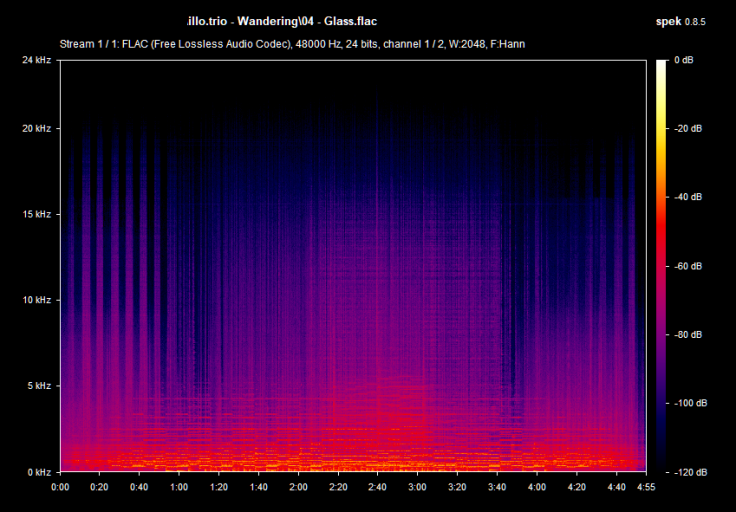Screen dimensions: 736x512
Task: Click the 0 kHz frequency axis label
Action: (38, 472)
